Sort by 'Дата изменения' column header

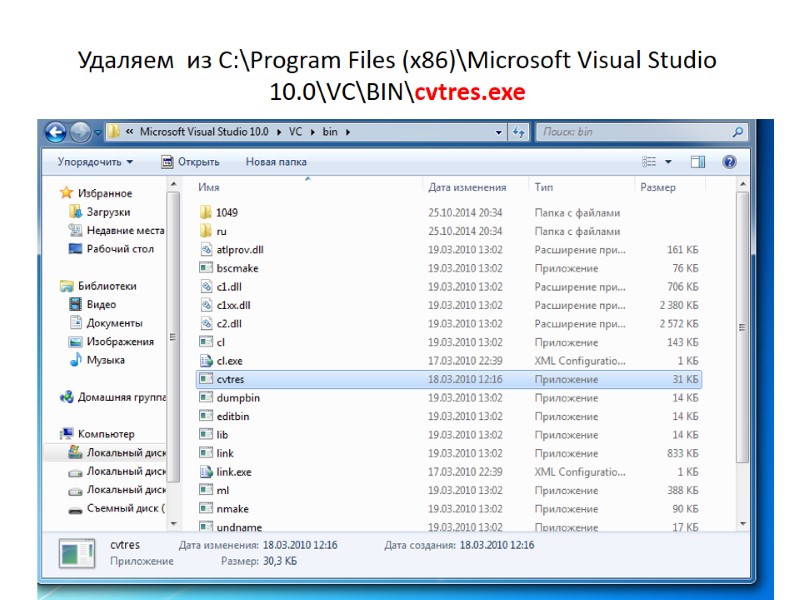coord(467,187)
